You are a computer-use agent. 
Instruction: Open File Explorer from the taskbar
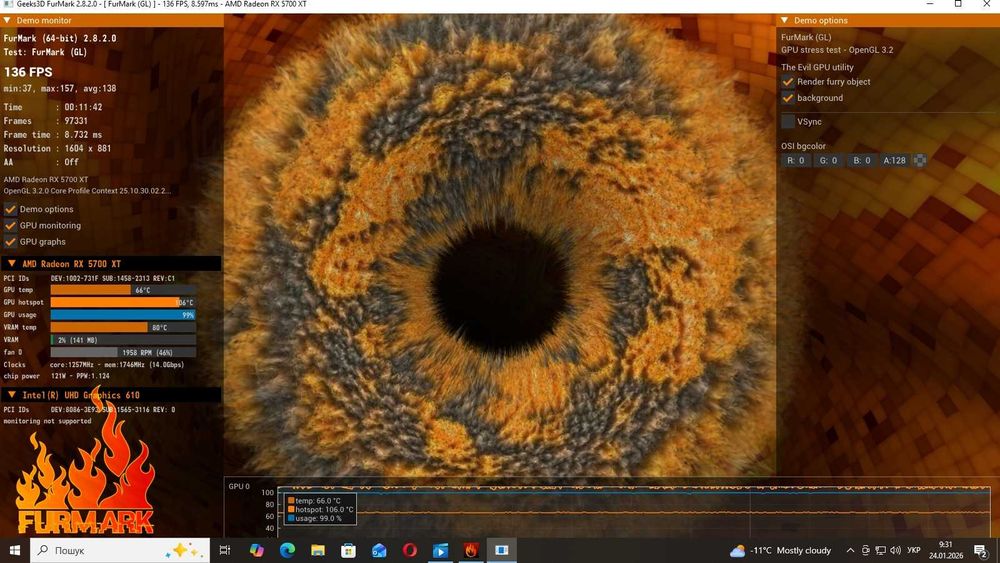tap(318, 550)
